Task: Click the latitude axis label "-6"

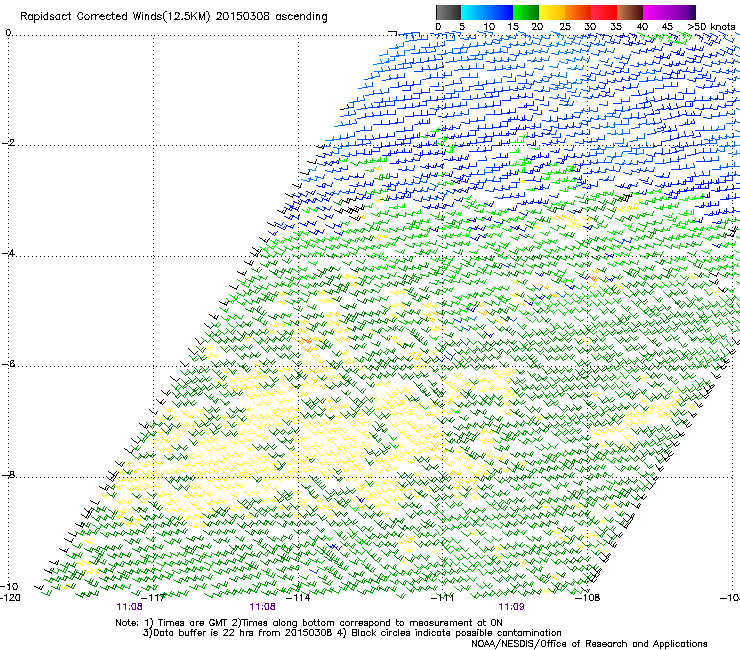Action: point(8,364)
